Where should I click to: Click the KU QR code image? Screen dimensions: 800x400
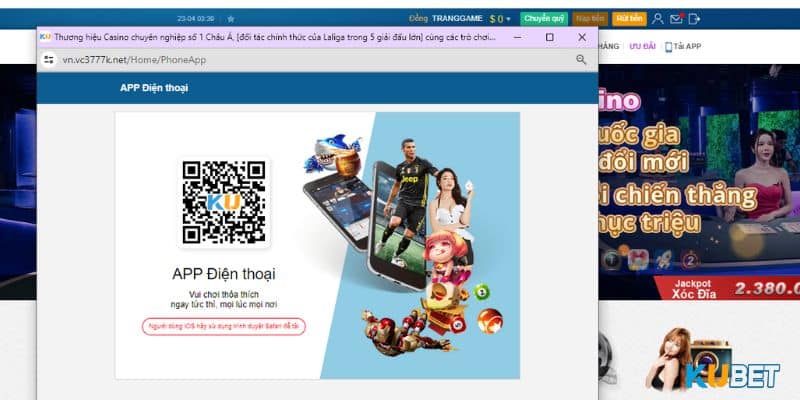[224, 202]
